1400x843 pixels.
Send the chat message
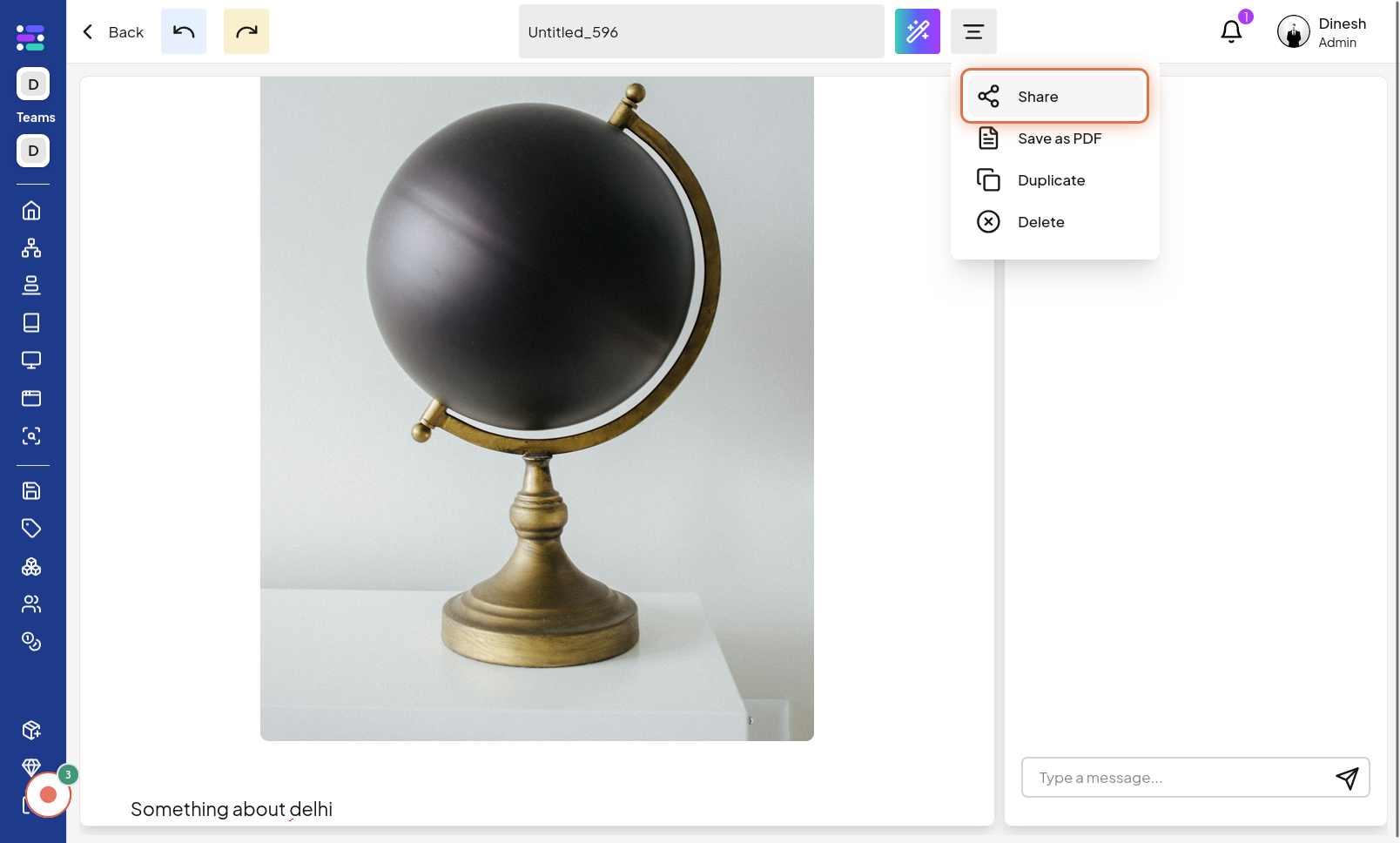[x=1347, y=778]
